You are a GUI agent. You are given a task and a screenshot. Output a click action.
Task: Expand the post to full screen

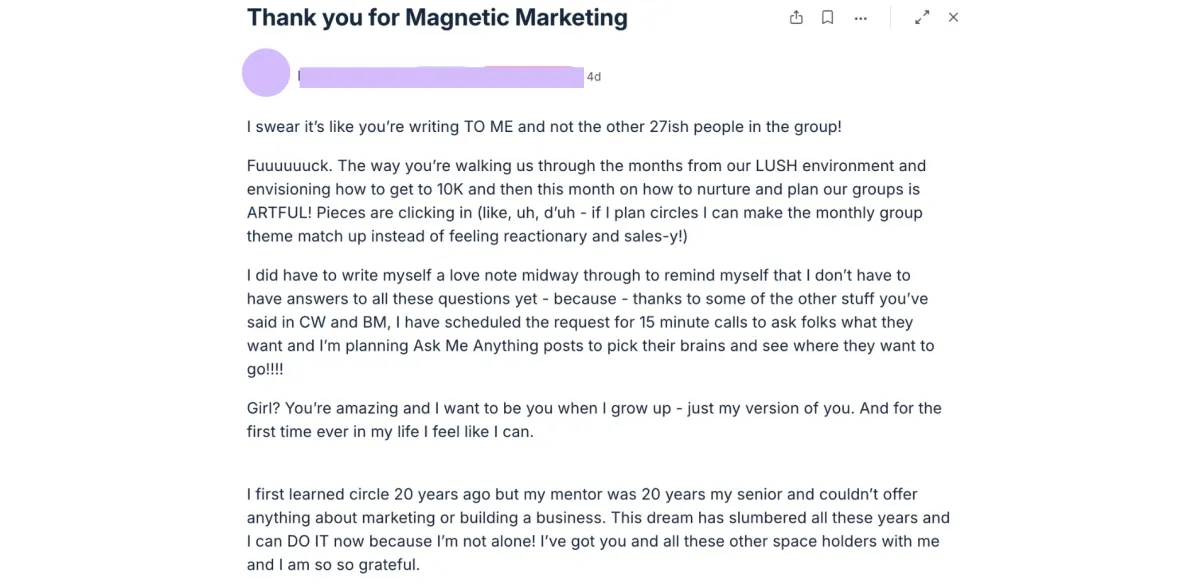(922, 17)
